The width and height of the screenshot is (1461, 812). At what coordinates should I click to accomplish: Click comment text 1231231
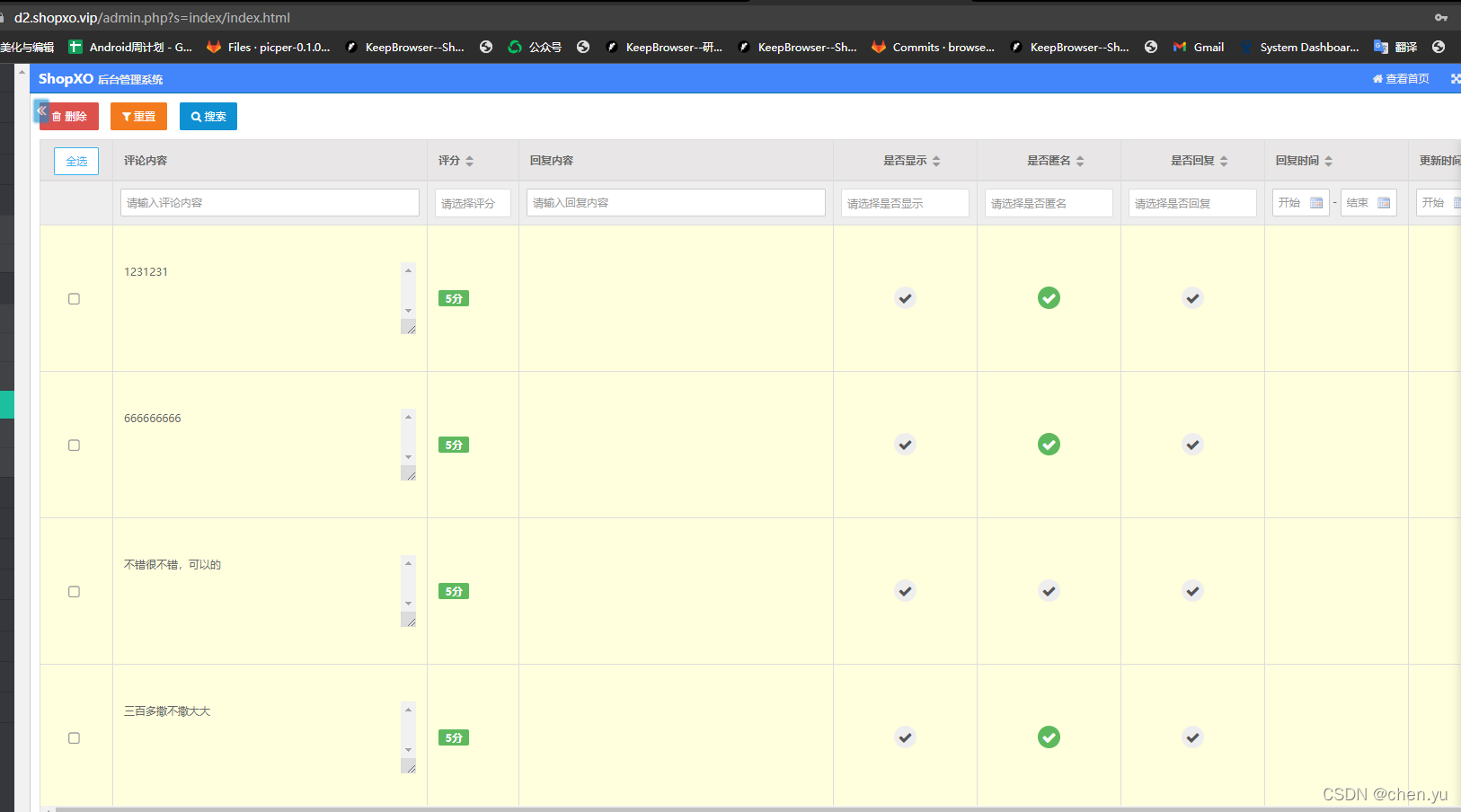click(x=146, y=272)
